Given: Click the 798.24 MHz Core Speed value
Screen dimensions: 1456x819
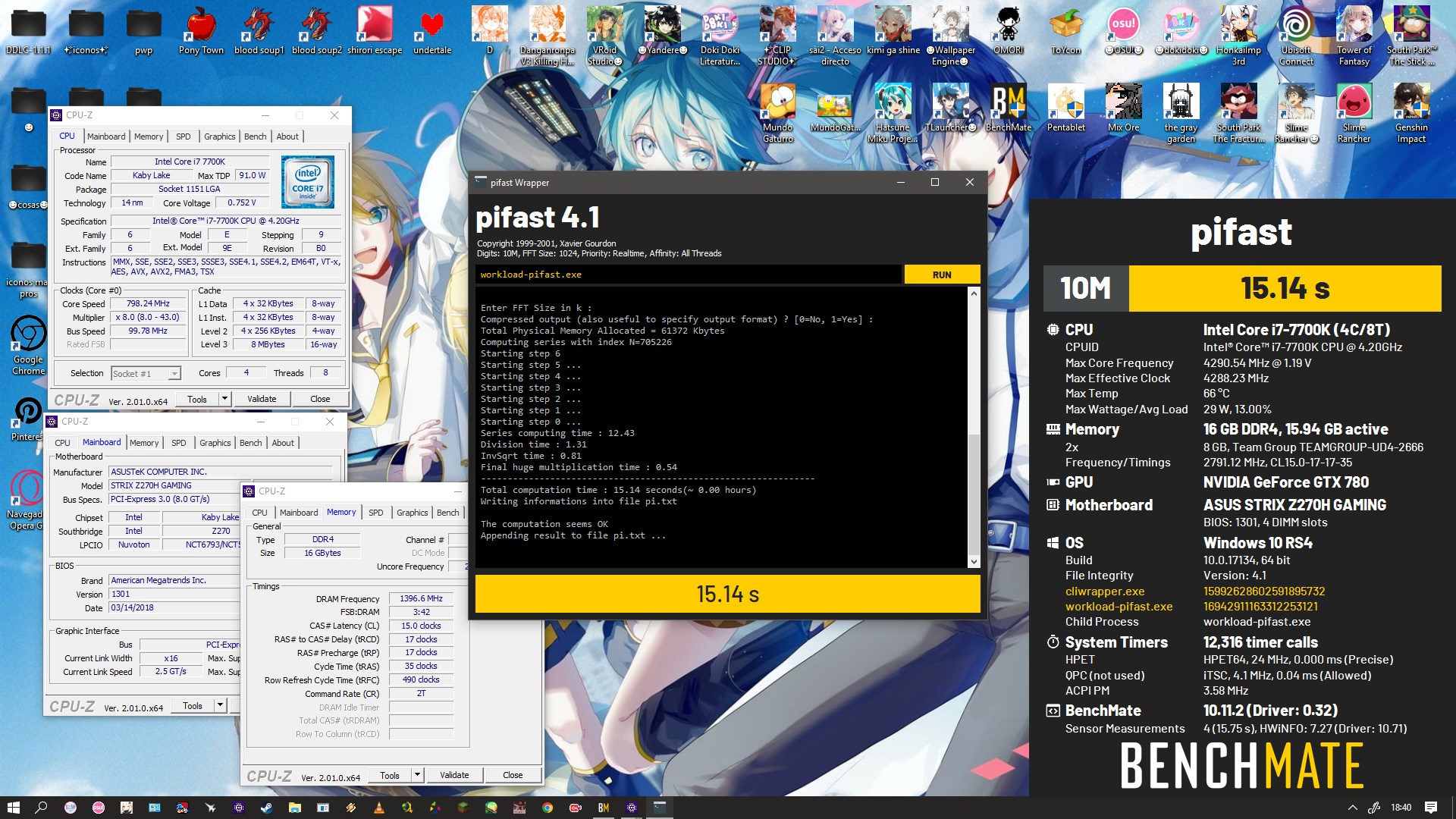Looking at the screenshot, I should pyautogui.click(x=149, y=303).
